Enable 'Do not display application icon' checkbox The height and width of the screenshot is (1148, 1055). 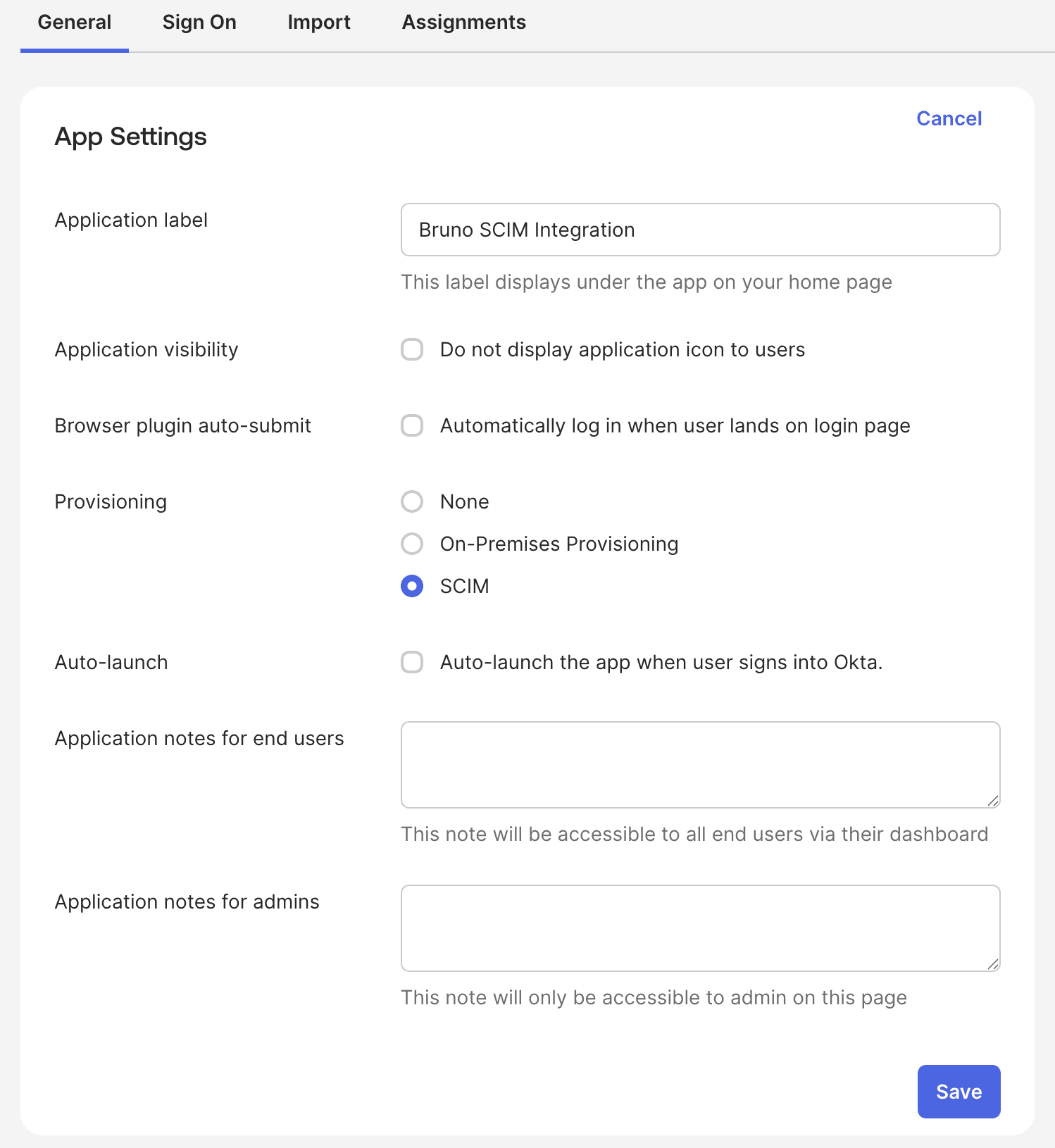click(412, 349)
